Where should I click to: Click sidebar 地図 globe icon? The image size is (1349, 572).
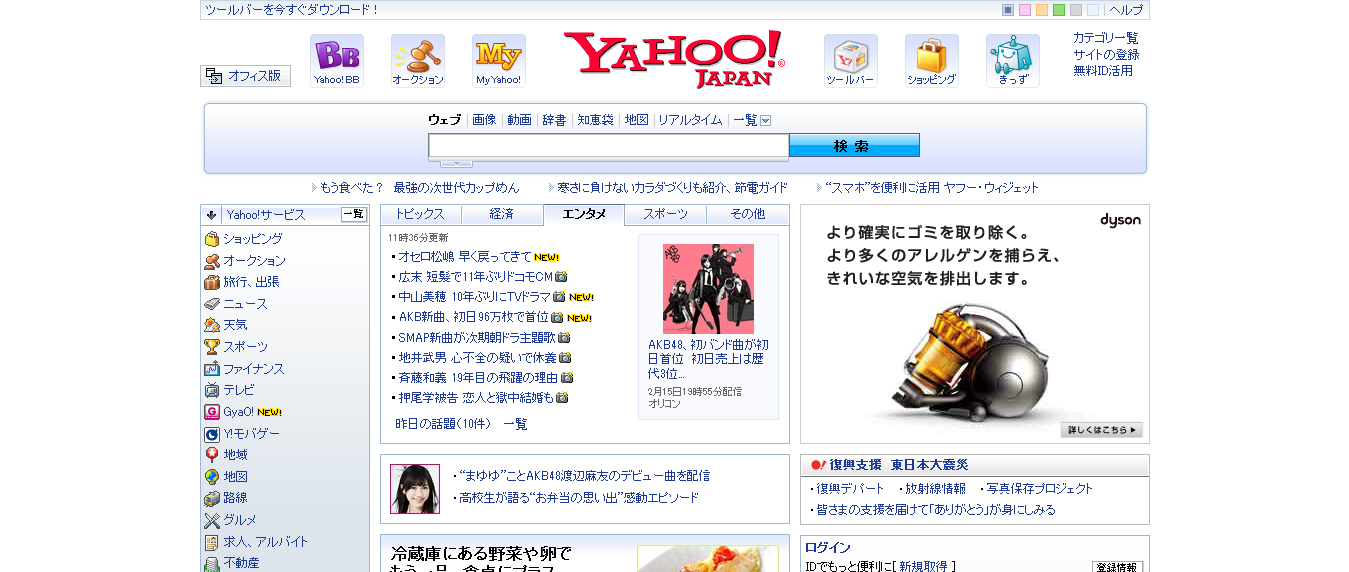tap(212, 477)
